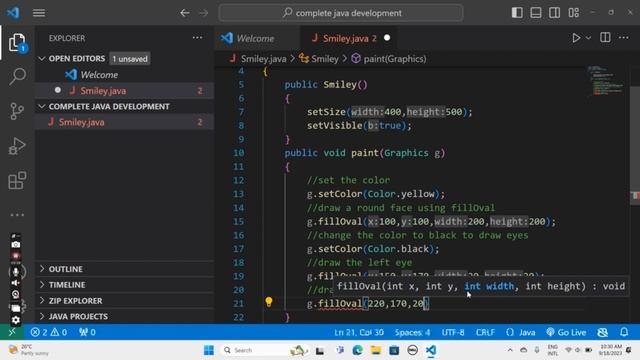
Task: Select Welcome in Open Editors list
Action: 124,75
